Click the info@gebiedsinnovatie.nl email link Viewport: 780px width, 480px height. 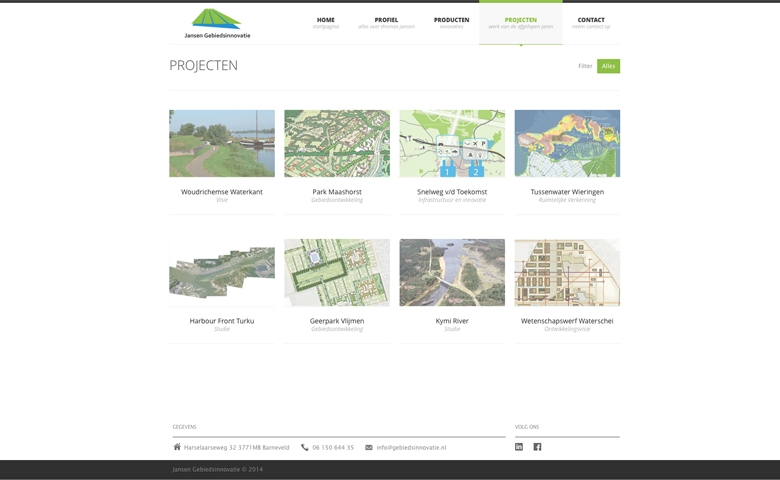click(411, 448)
